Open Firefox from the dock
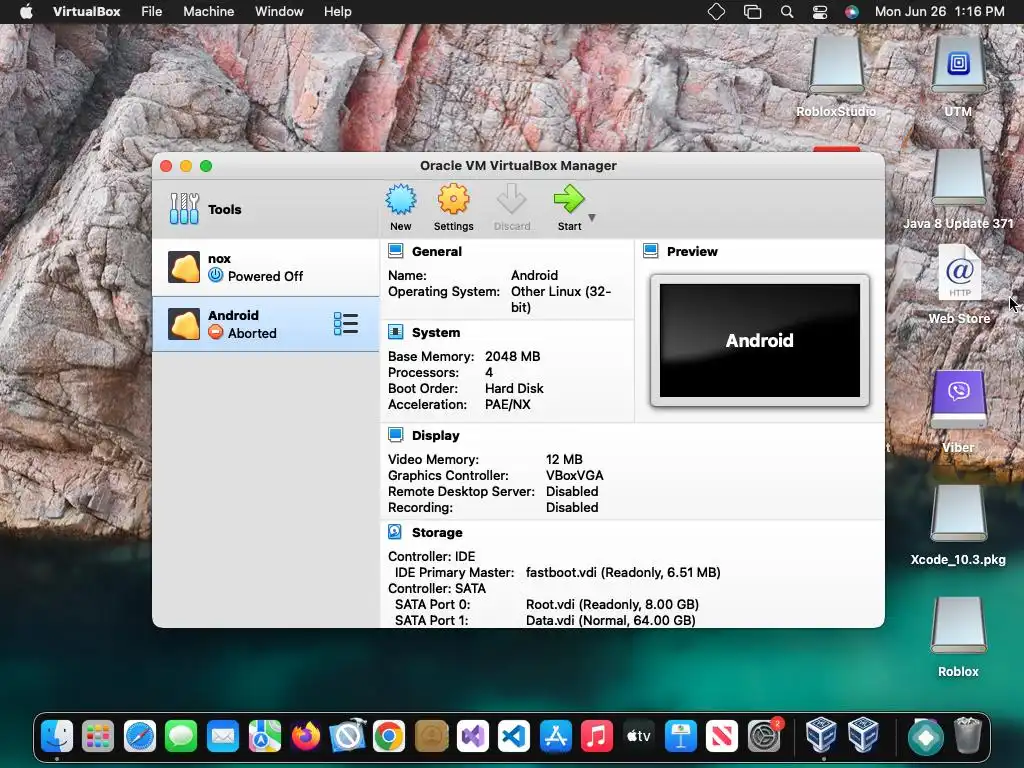Image resolution: width=1024 pixels, height=768 pixels. click(306, 736)
